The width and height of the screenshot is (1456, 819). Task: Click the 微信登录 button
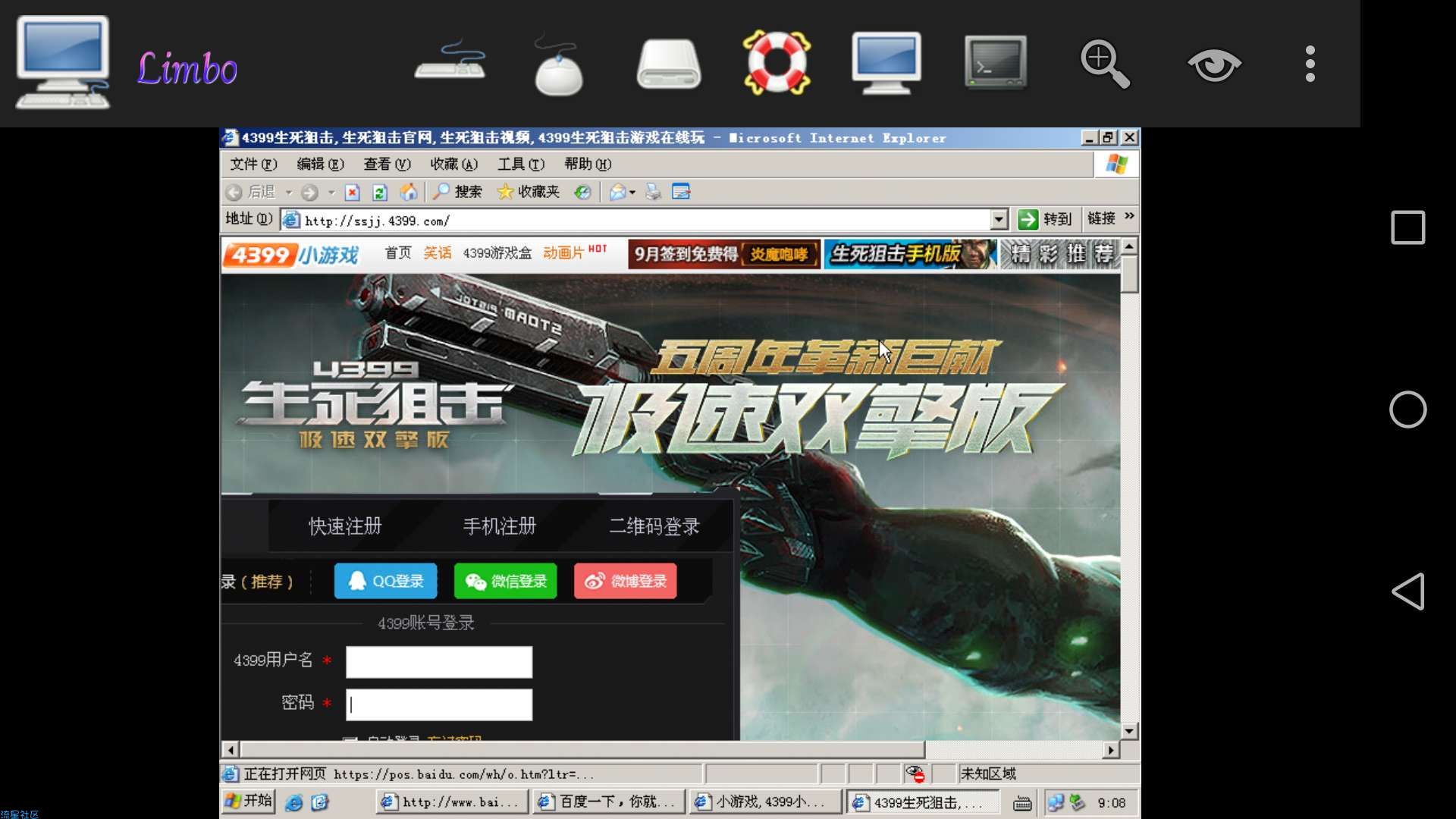coord(505,581)
